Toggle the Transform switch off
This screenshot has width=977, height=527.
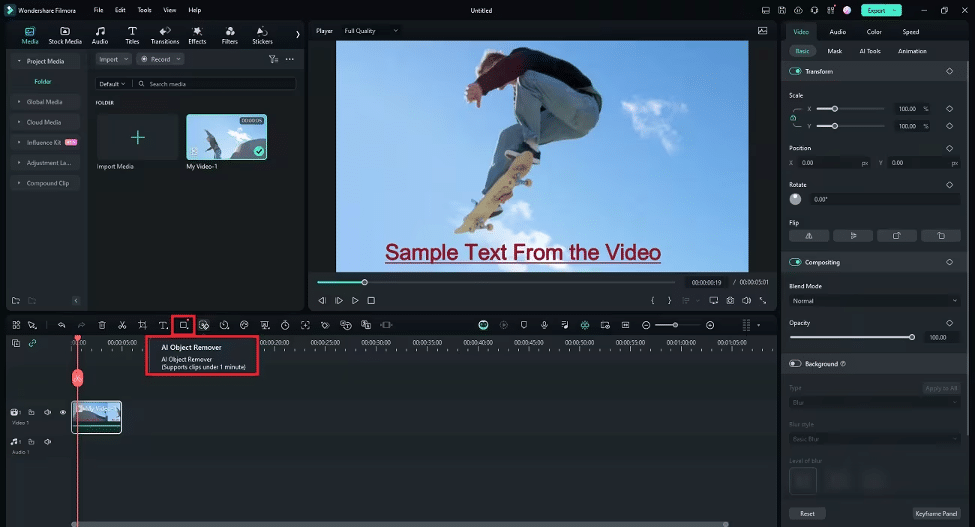tap(796, 71)
